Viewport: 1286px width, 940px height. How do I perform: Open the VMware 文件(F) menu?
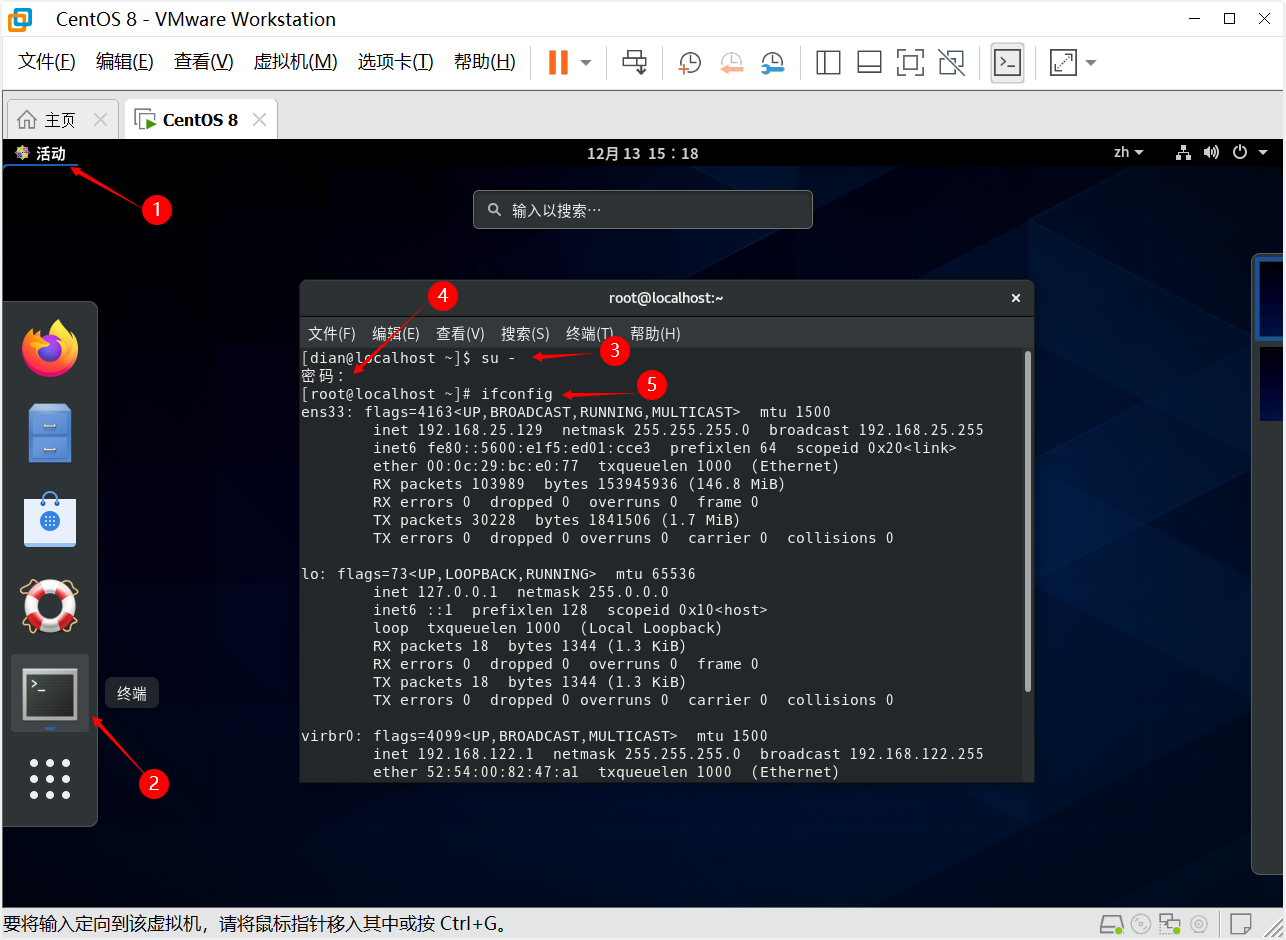(x=47, y=62)
